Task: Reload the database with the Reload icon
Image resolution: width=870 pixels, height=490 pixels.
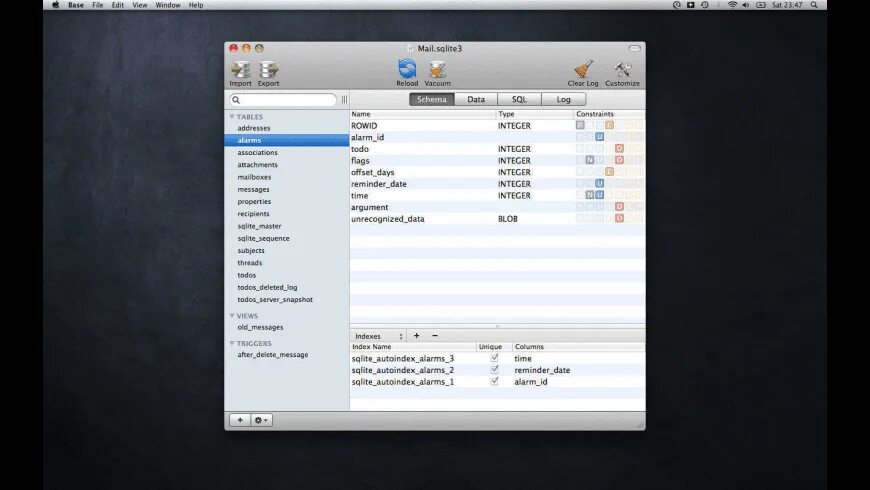Action: click(x=407, y=69)
